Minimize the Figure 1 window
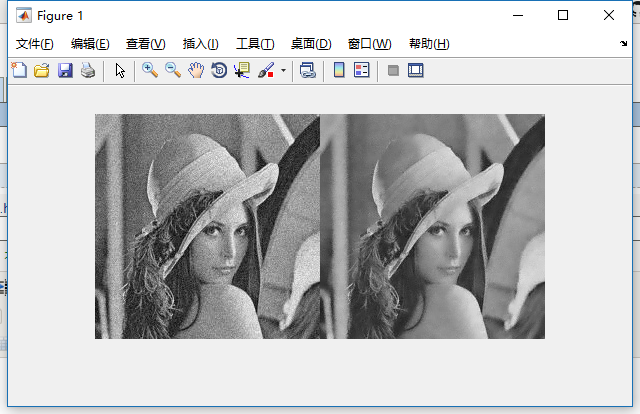 pos(518,16)
